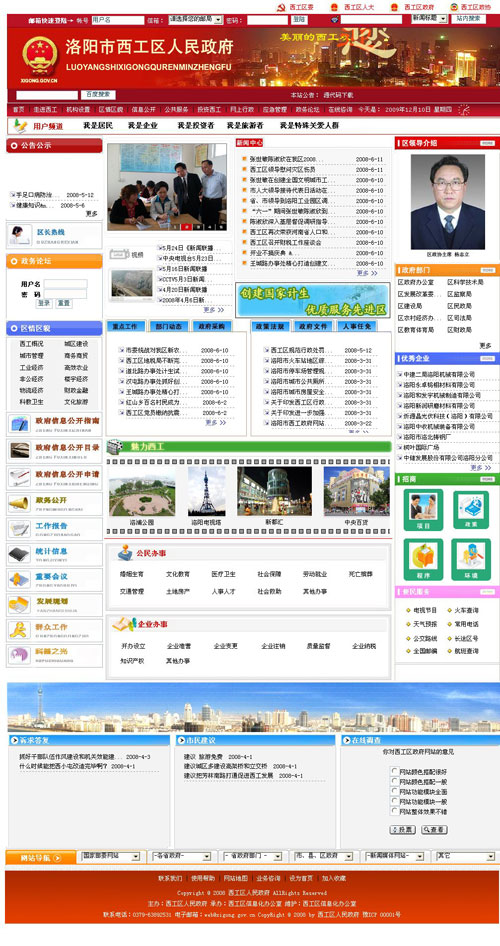The width and height of the screenshot is (500, 946).
Task: Click the 更多 link under 优秀企业
Action: pyautogui.click(x=481, y=468)
